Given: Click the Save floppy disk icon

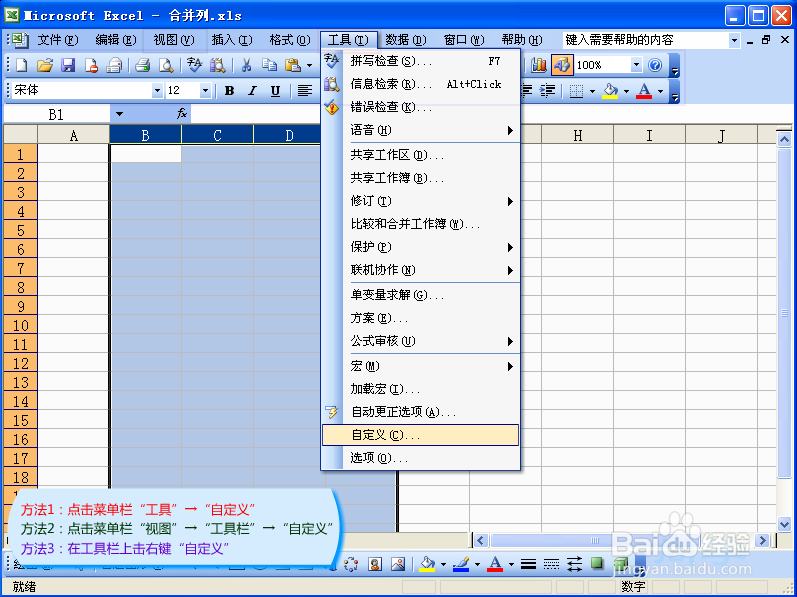Looking at the screenshot, I should [x=68, y=65].
